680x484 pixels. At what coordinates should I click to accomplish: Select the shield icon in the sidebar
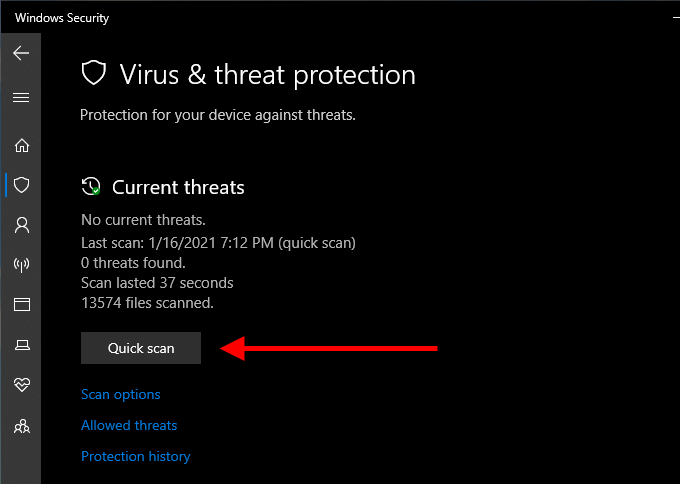[x=21, y=185]
